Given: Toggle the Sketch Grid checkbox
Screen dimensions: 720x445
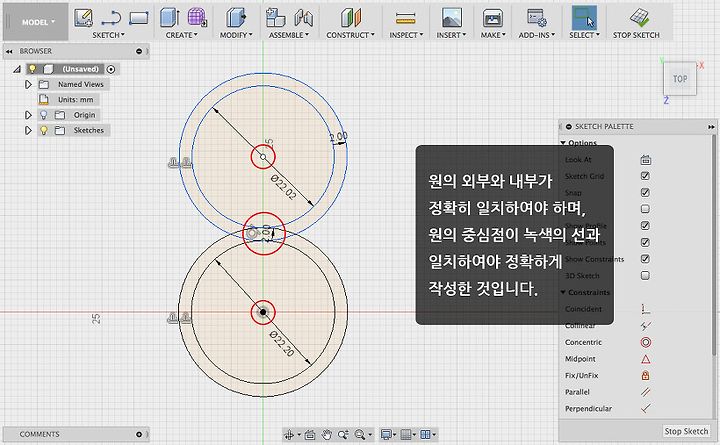Looking at the screenshot, I should coord(645,176).
